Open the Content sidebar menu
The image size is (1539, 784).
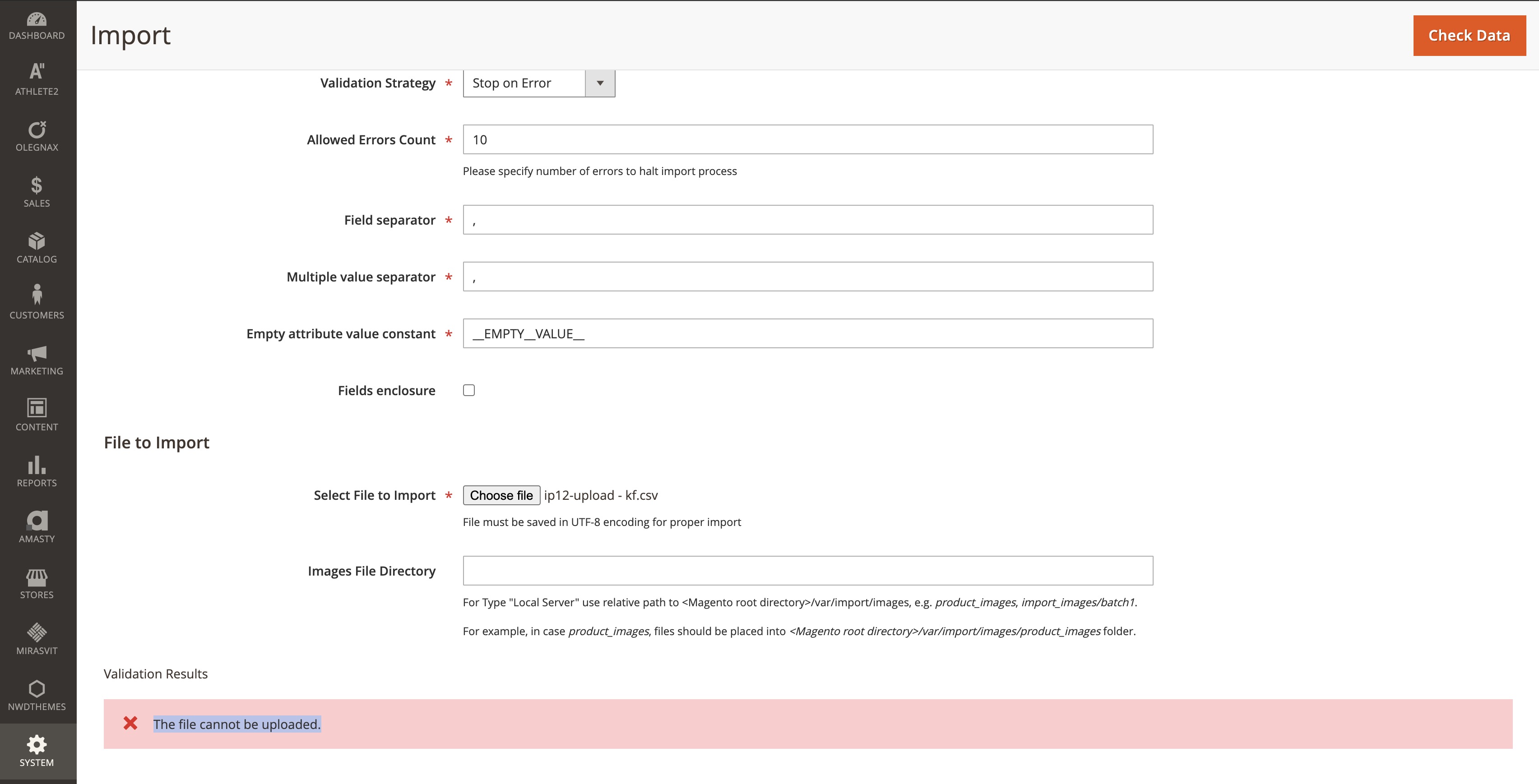pyautogui.click(x=37, y=415)
